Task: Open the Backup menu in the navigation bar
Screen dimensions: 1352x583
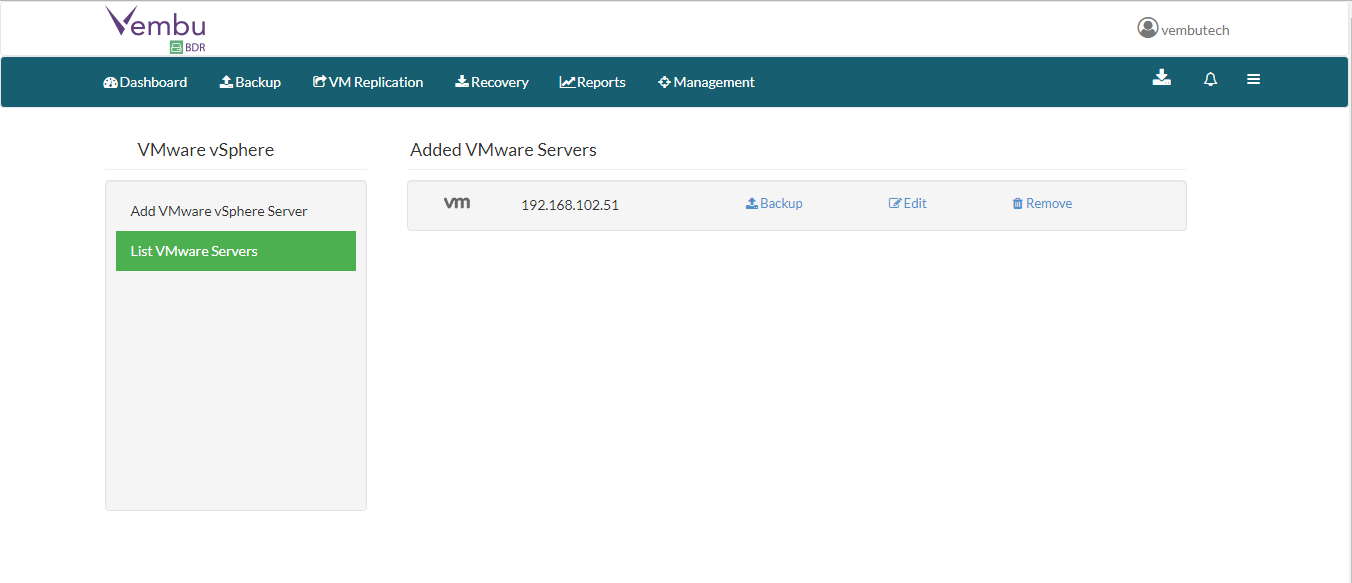Action: click(x=250, y=82)
